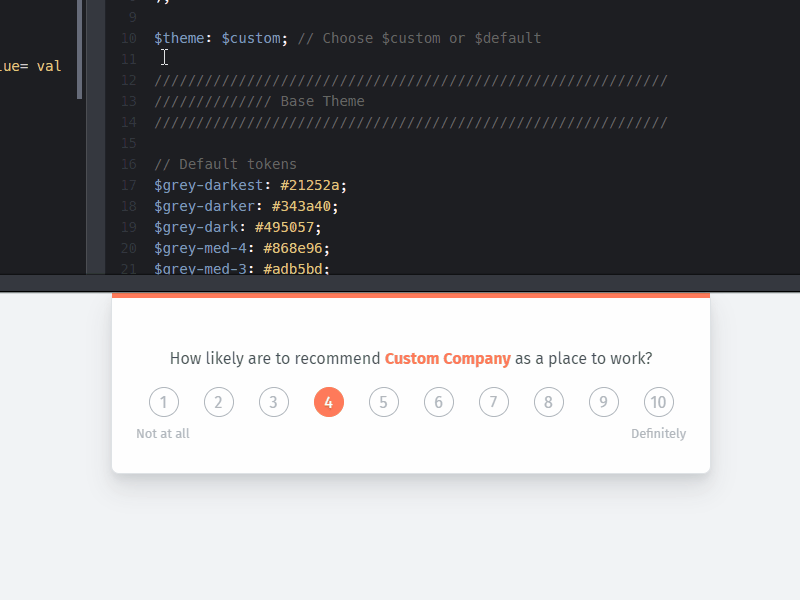The image size is (800, 600).
Task: Click the #495057 grey-dark color value
Action: 288,227
